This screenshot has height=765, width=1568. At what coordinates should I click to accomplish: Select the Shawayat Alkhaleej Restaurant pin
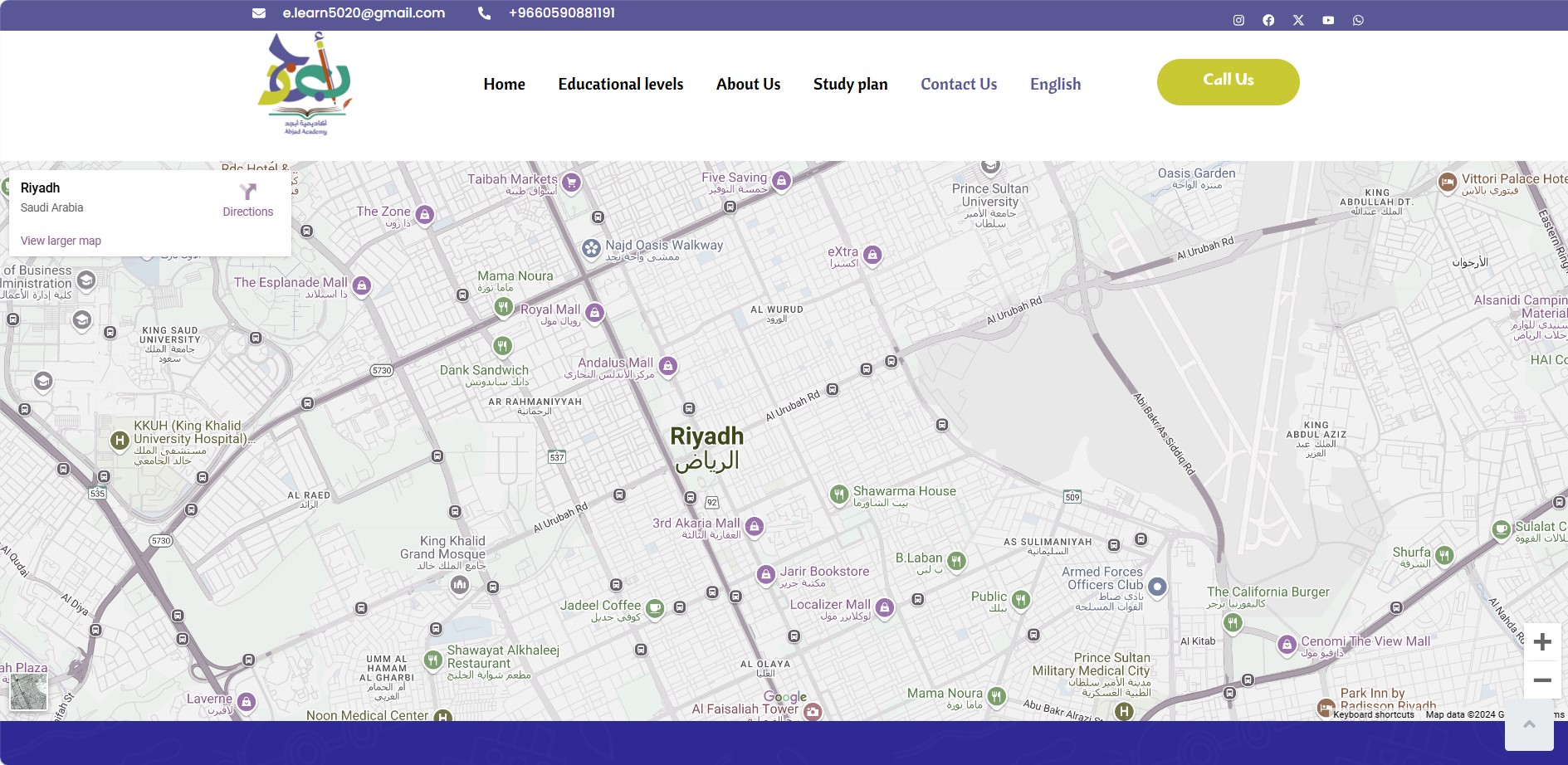click(x=432, y=660)
